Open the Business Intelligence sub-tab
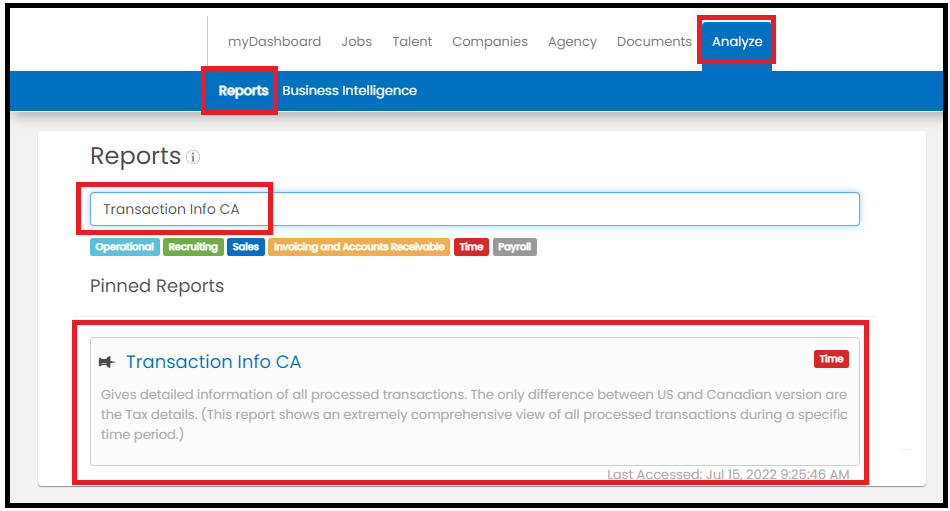The image size is (950, 511). (350, 91)
